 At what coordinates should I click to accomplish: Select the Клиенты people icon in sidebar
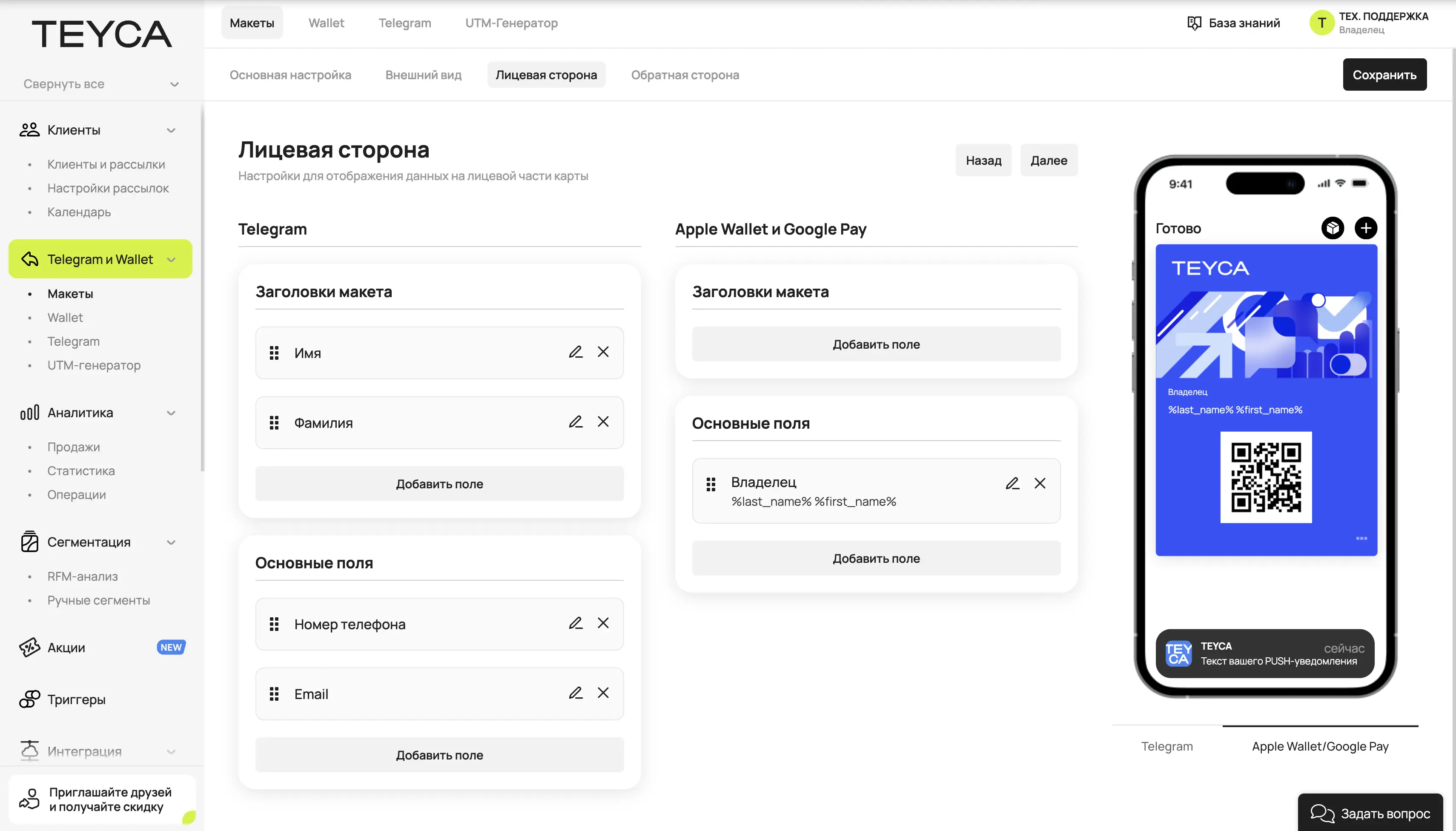point(30,129)
